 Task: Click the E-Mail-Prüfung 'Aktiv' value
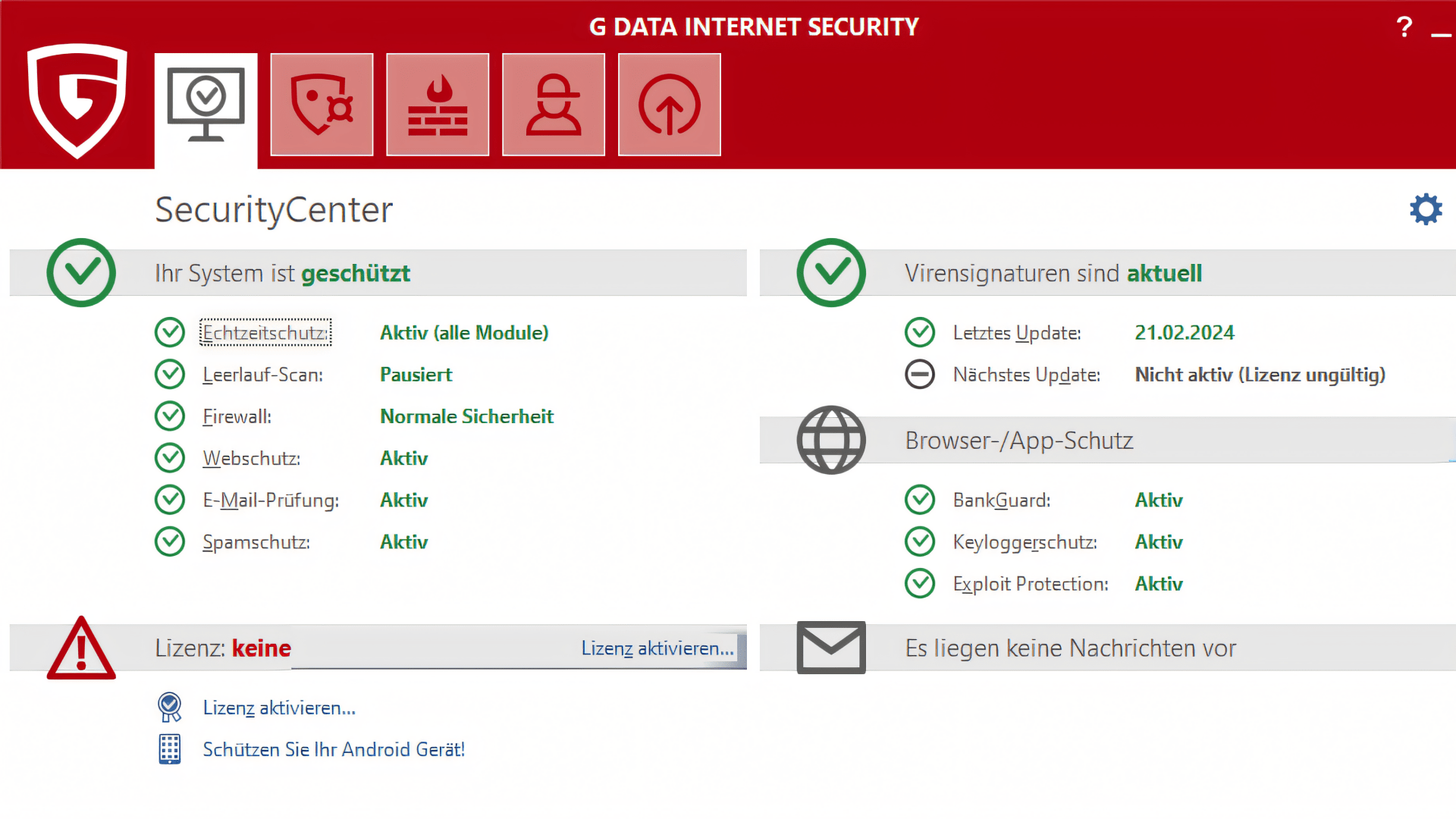pos(403,500)
